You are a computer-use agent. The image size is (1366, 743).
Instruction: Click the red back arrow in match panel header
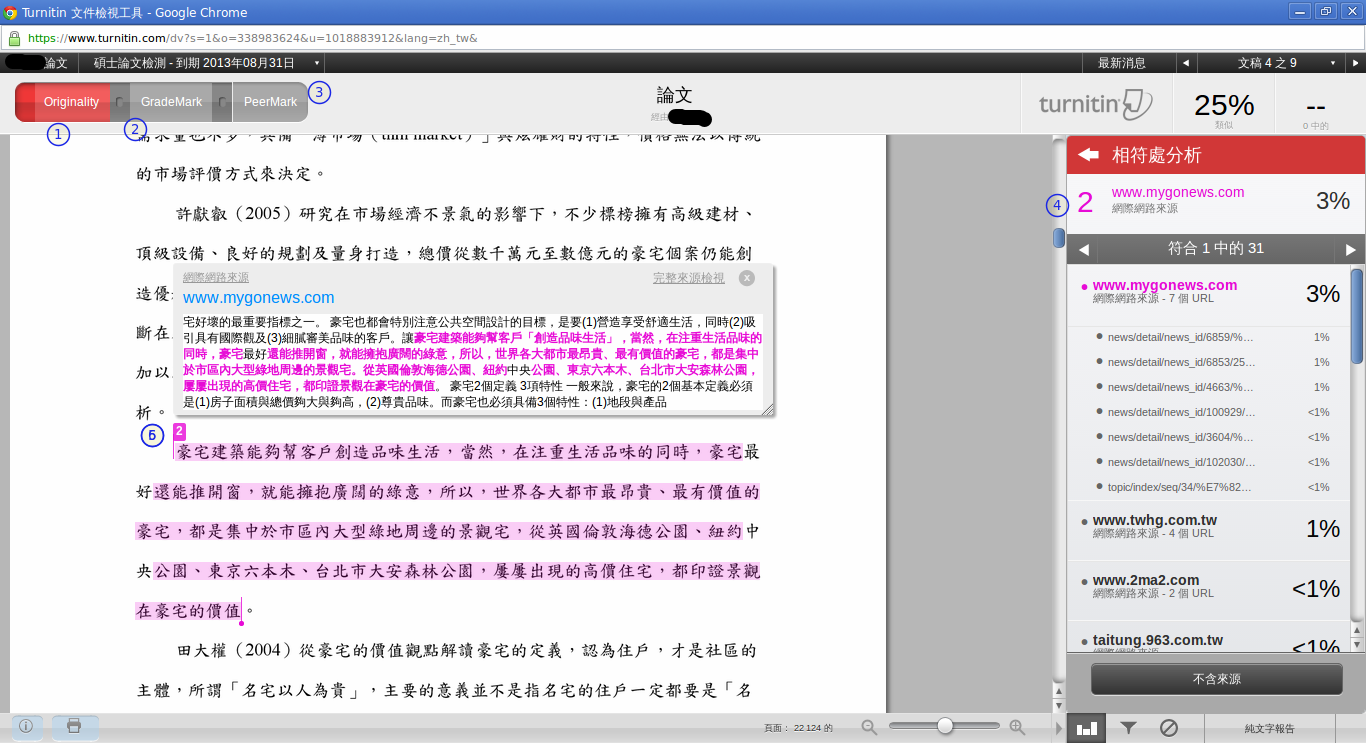pyautogui.click(x=1089, y=155)
